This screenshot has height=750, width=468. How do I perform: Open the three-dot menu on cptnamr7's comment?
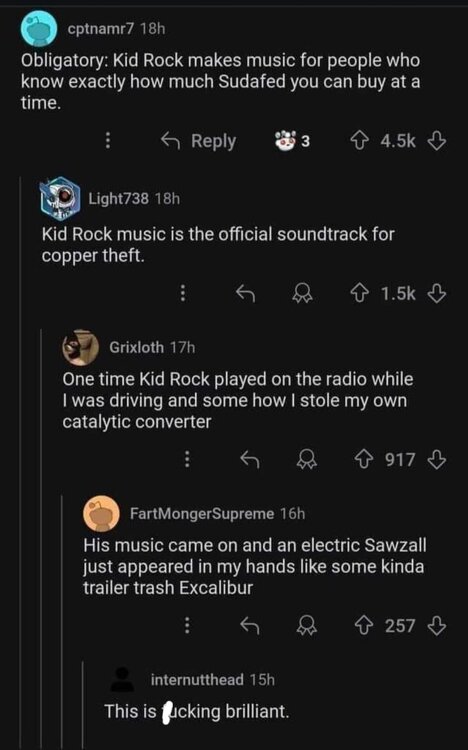pos(108,141)
